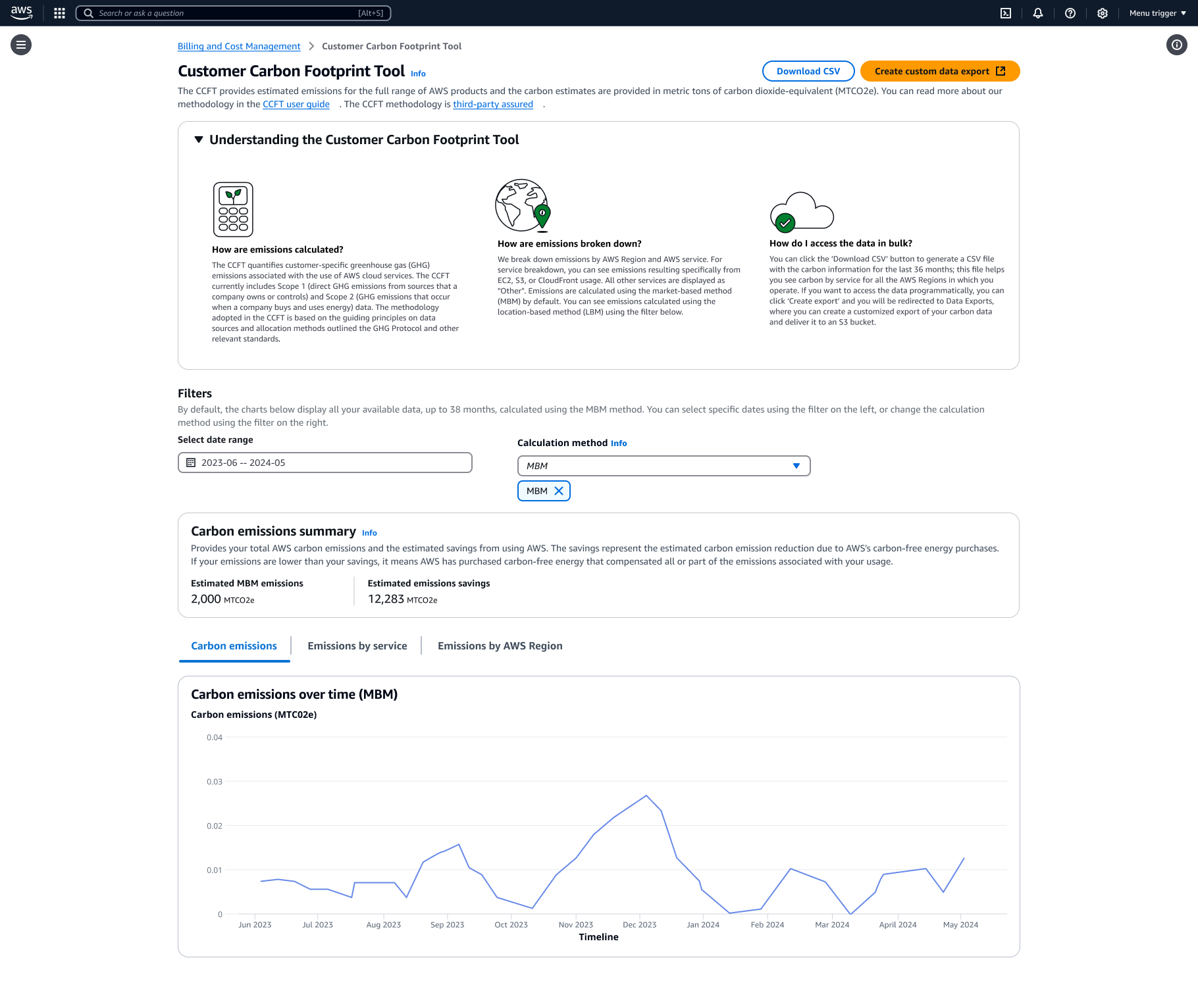Click Info link beside Calculation method
This screenshot has height=1008, width=1198.
(619, 443)
